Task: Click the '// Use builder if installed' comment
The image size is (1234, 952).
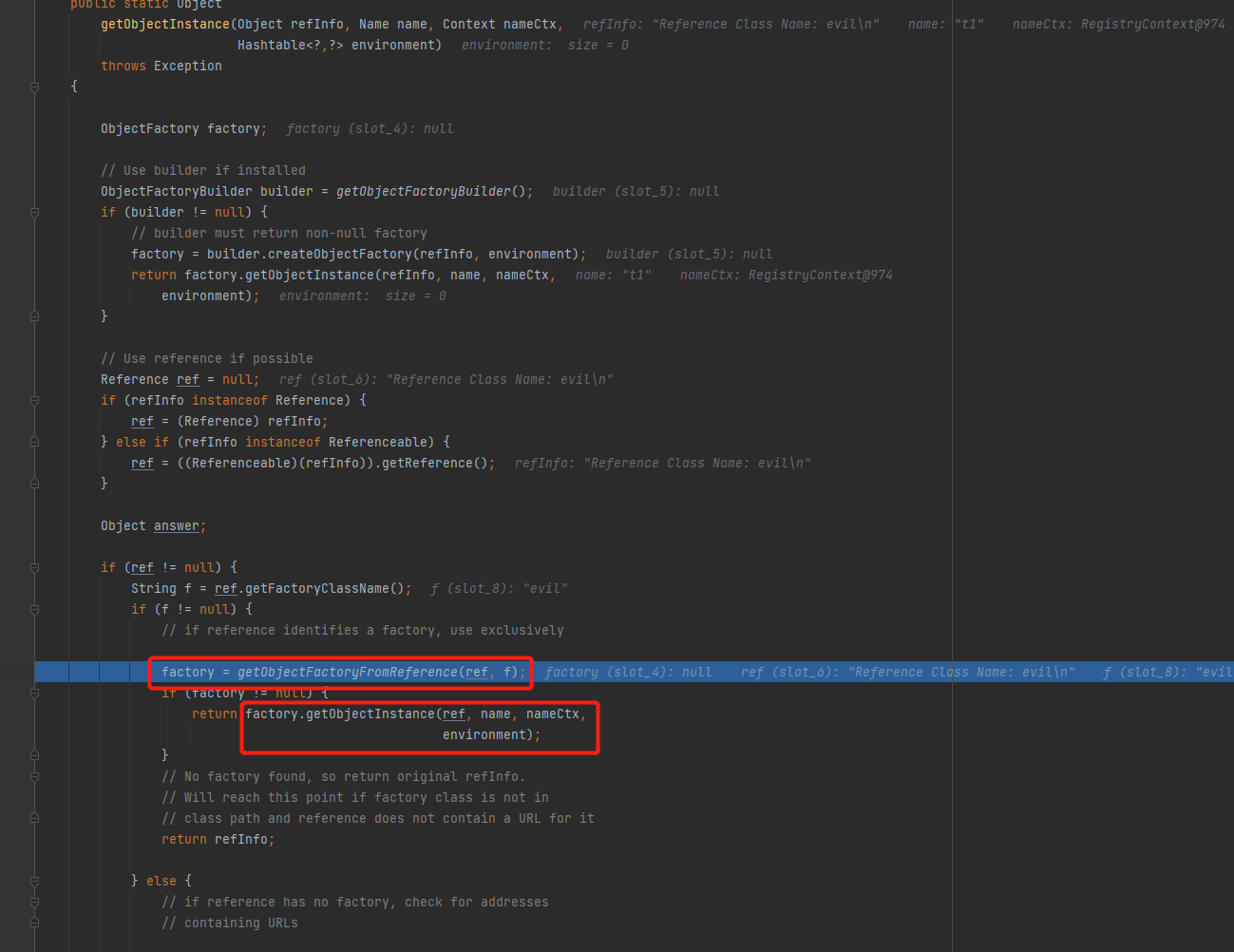Action: [x=203, y=170]
